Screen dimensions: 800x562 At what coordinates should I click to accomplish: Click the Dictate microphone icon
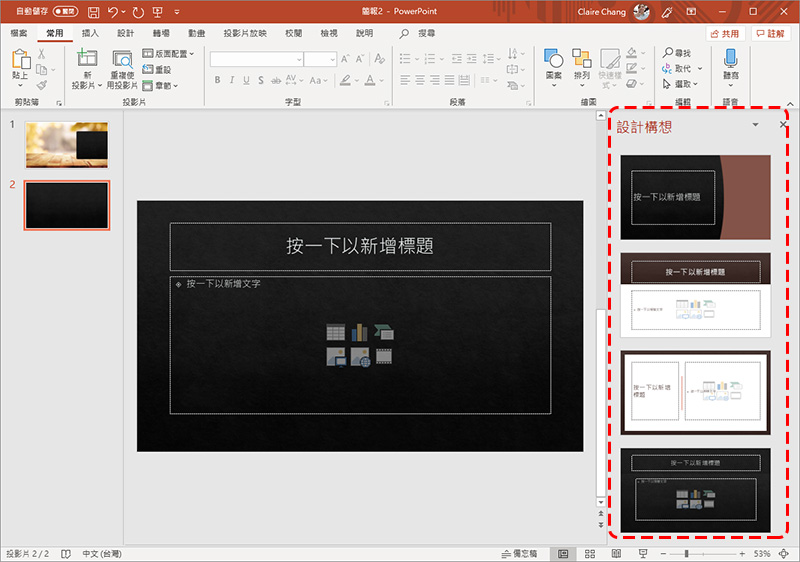(x=731, y=59)
